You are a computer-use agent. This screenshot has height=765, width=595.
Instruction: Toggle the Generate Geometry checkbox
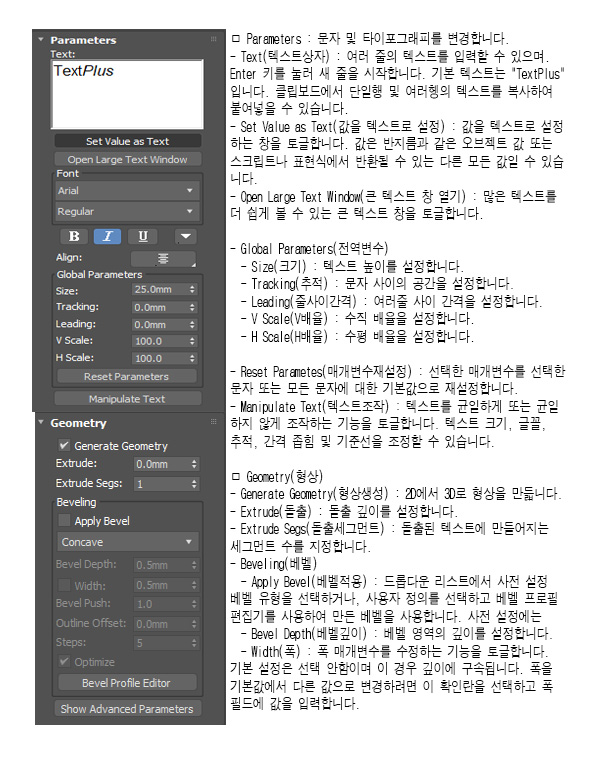tap(64, 445)
